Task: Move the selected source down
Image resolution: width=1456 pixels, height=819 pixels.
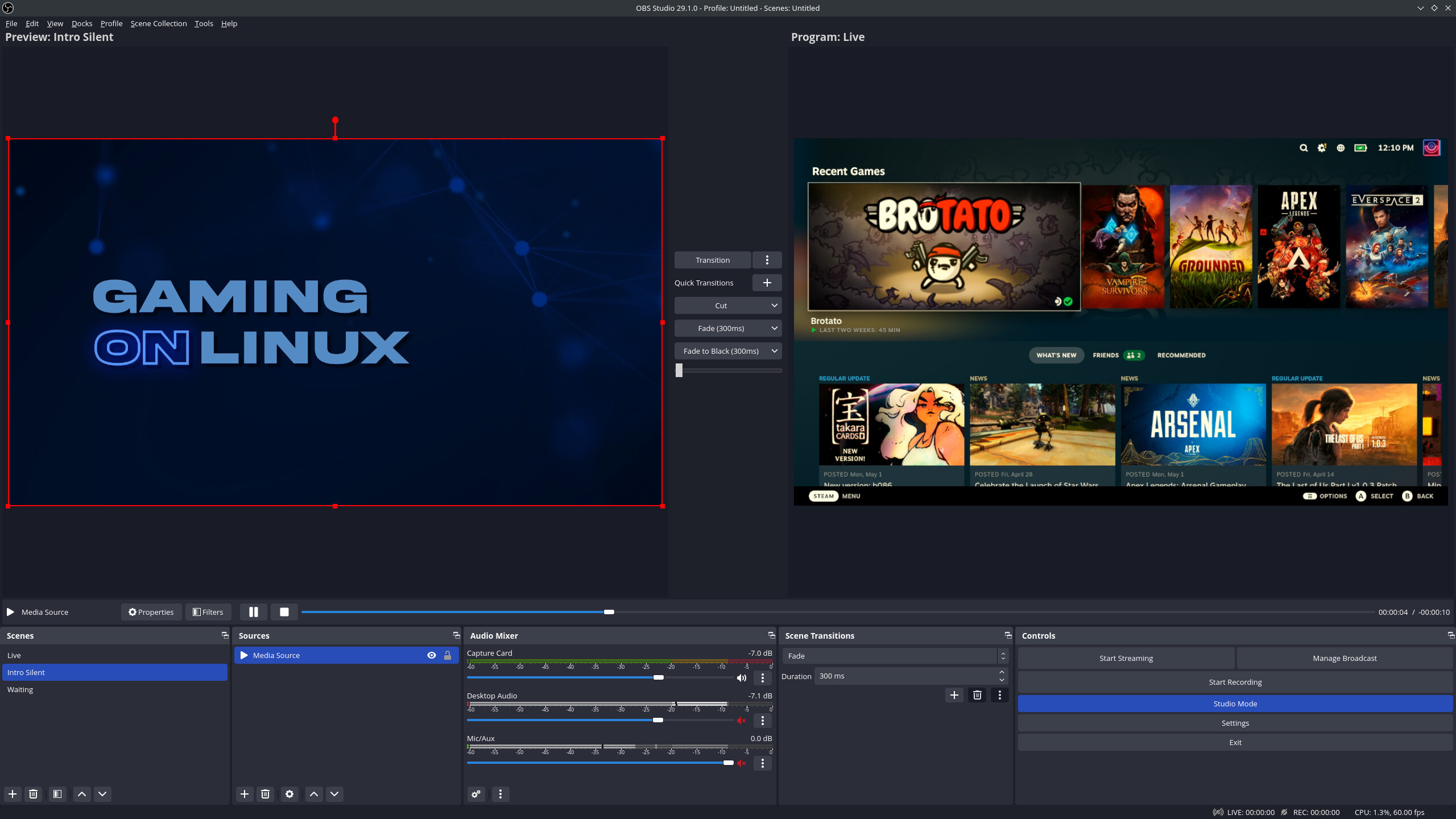Action: pyautogui.click(x=334, y=794)
